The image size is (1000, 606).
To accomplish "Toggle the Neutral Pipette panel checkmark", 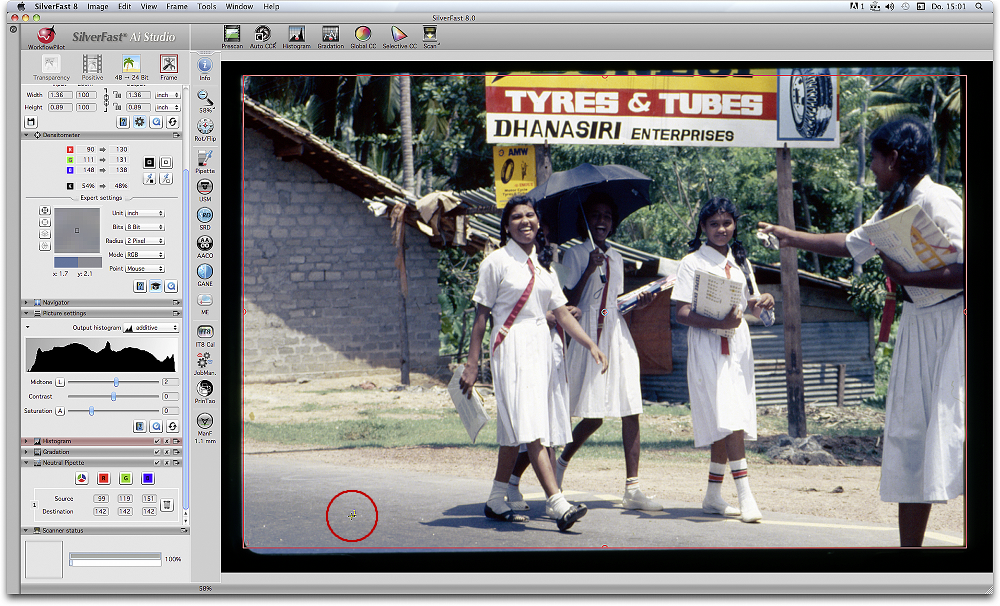I will (x=157, y=463).
